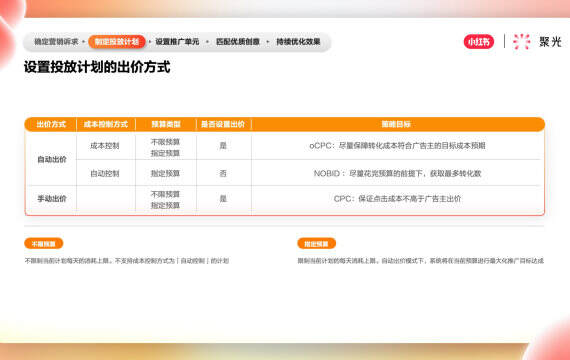
Task: Click the oCPC strategy description
Action: click(397, 146)
